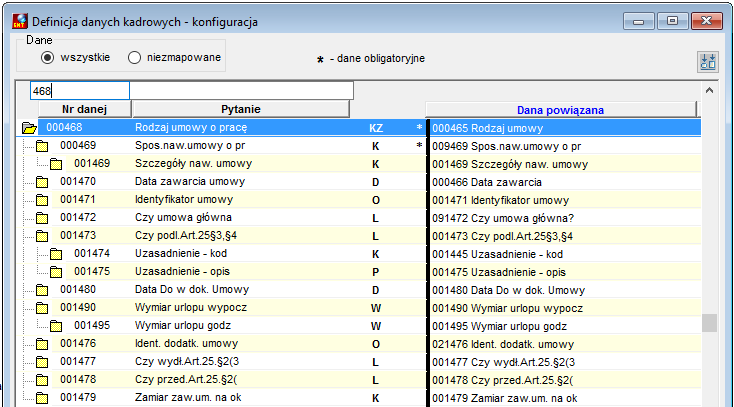Click folder icon of row 001473
Viewport: 734px width, 407px height.
point(42,236)
